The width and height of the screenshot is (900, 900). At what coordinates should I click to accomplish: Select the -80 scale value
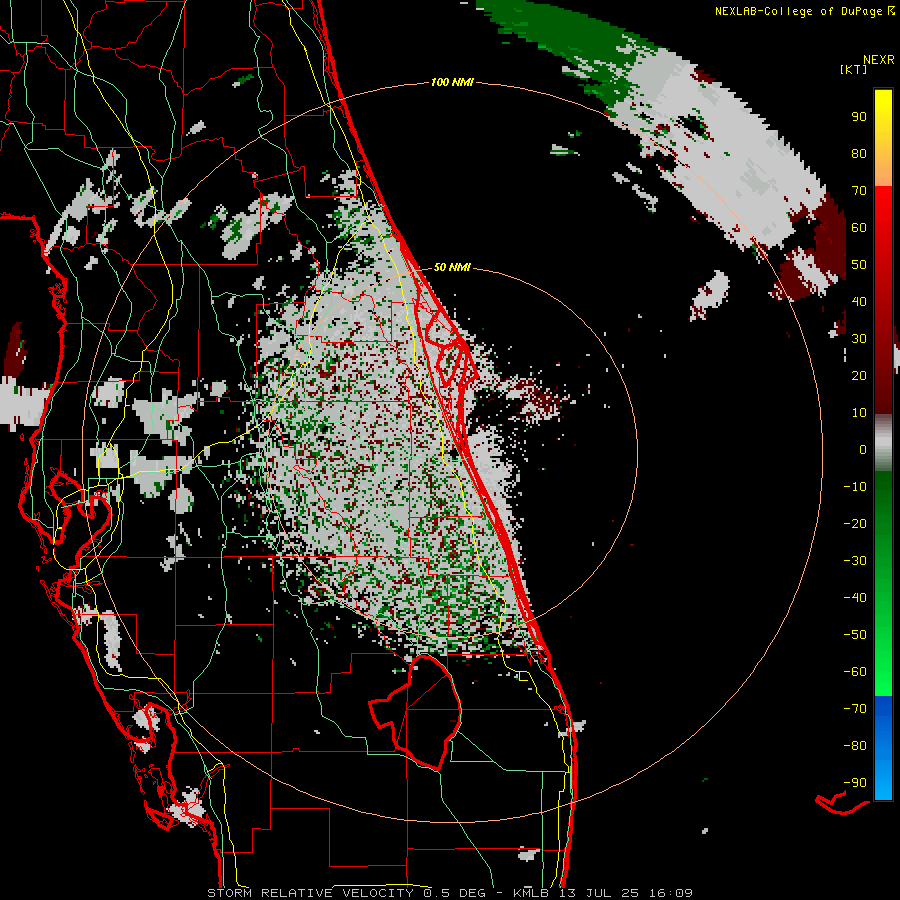[x=855, y=746]
